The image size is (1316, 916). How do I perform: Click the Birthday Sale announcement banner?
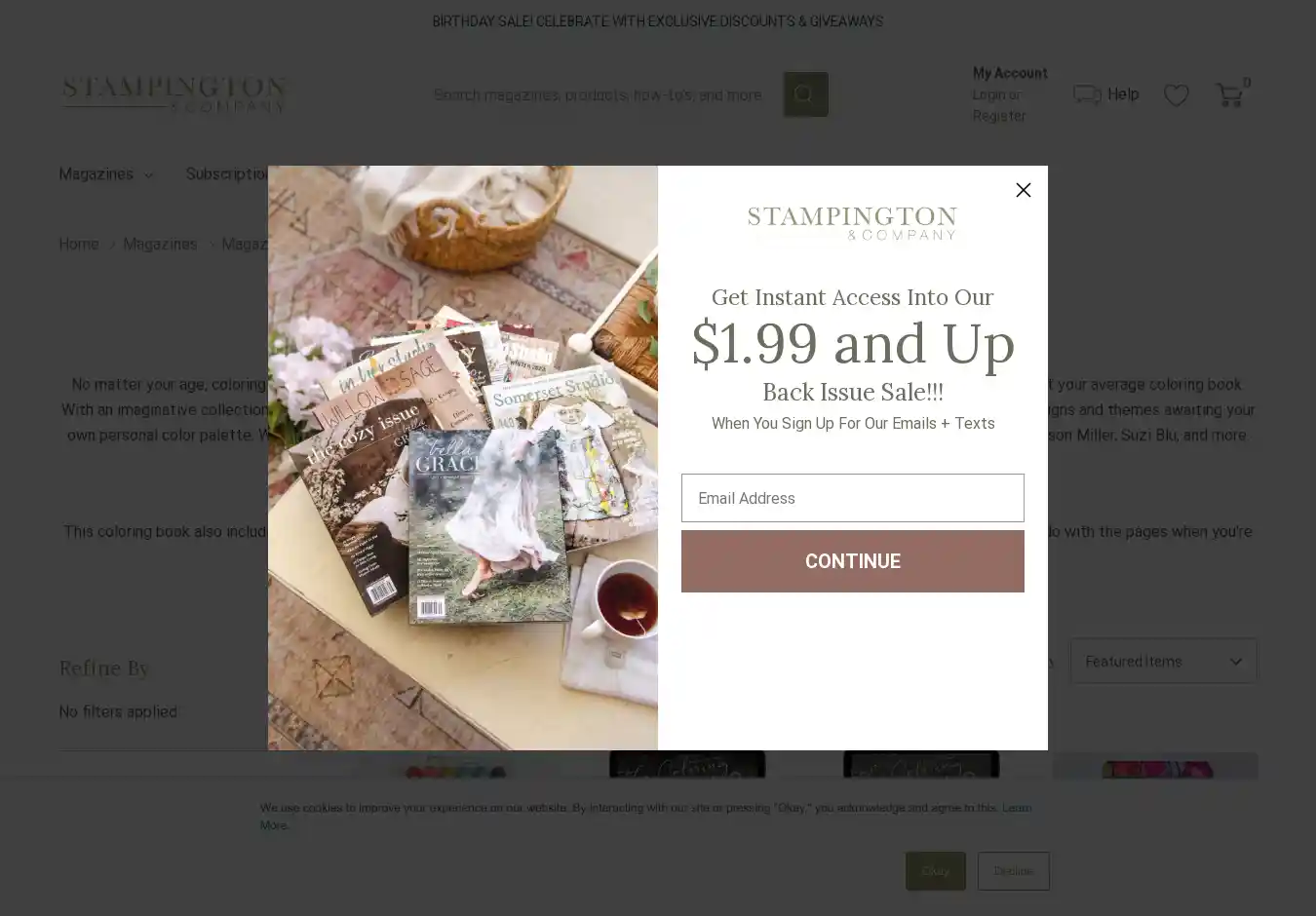coord(658,21)
